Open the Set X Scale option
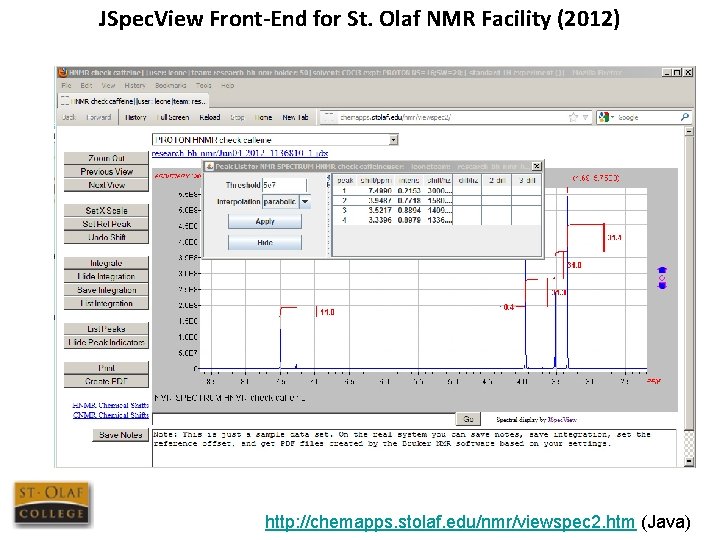Screen dimensions: 720x540 coord(106,210)
